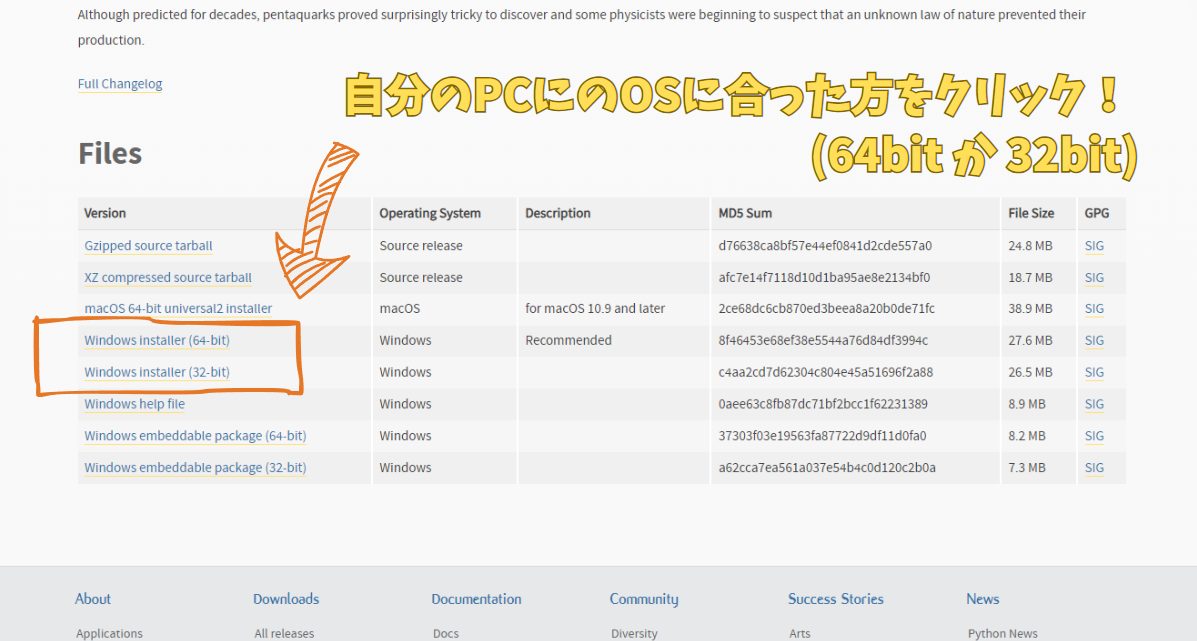Screen dimensions: 1197x641
Task: Open the News footer heading
Action: (x=982, y=599)
